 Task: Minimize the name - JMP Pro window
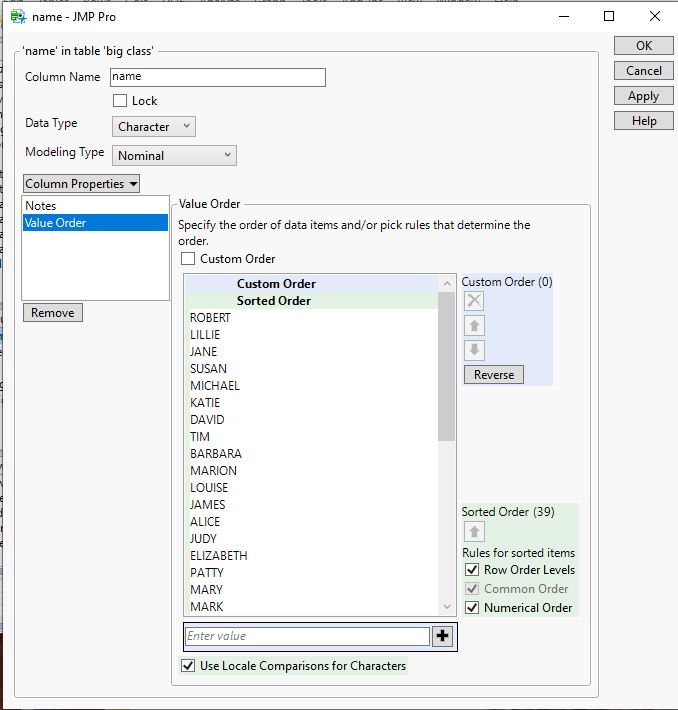(x=564, y=16)
